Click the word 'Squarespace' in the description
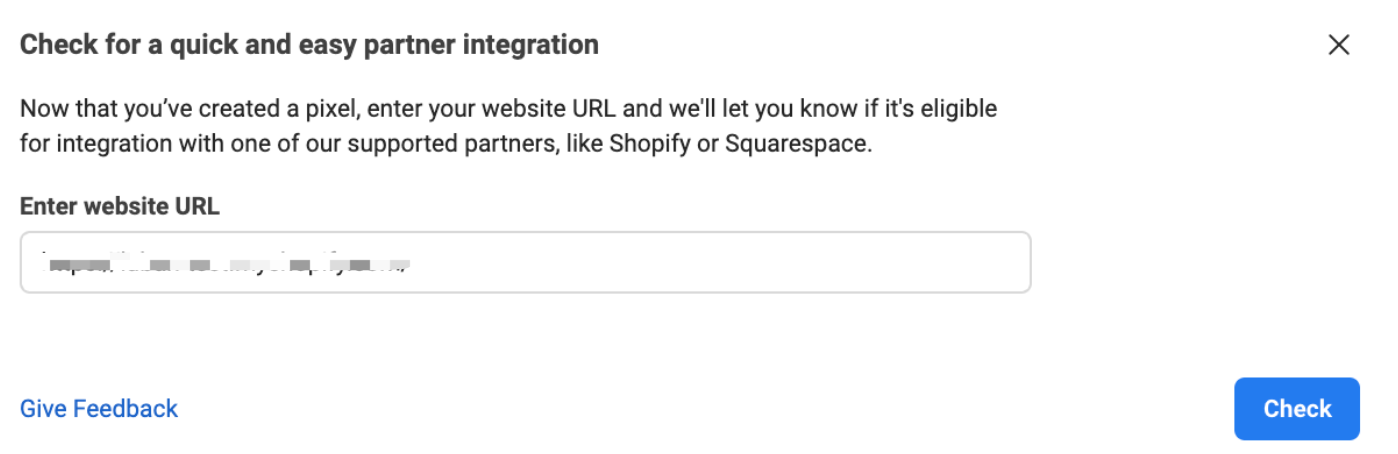 click(799, 143)
